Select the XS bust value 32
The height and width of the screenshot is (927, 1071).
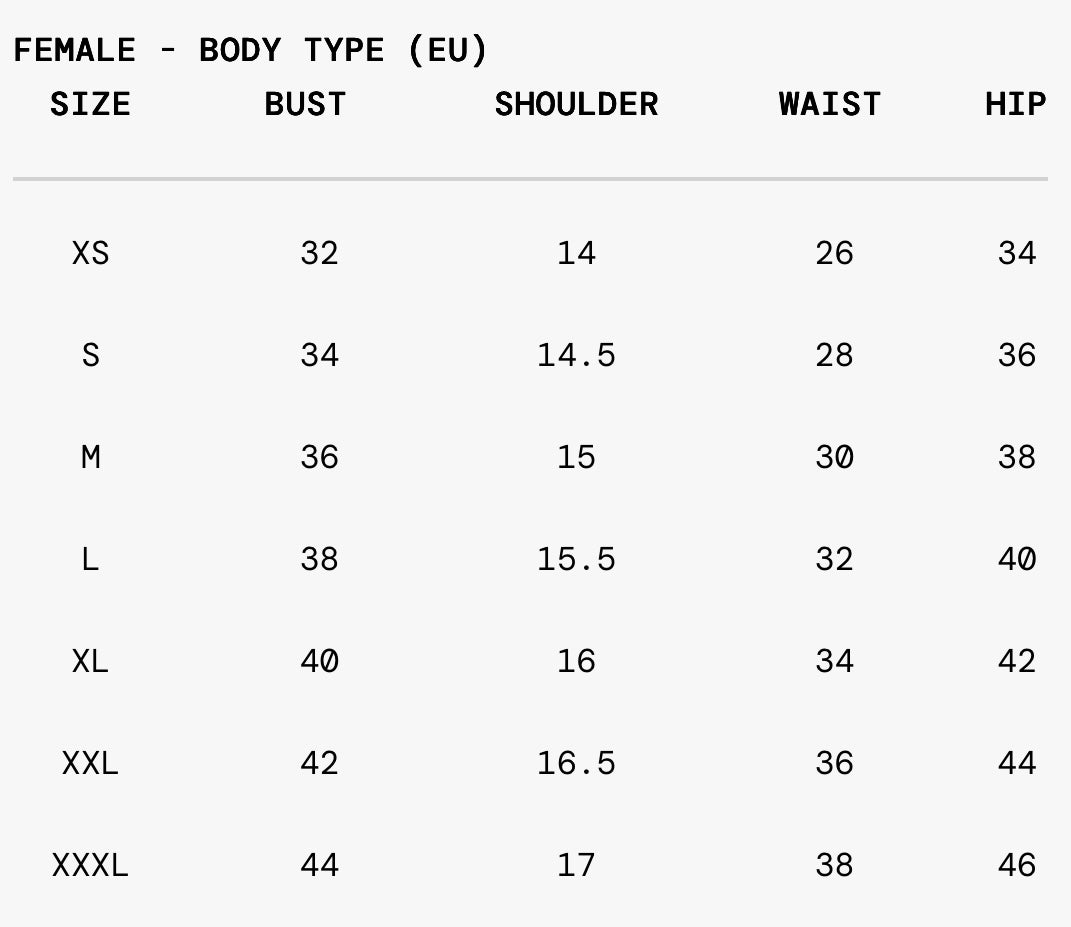(x=319, y=253)
